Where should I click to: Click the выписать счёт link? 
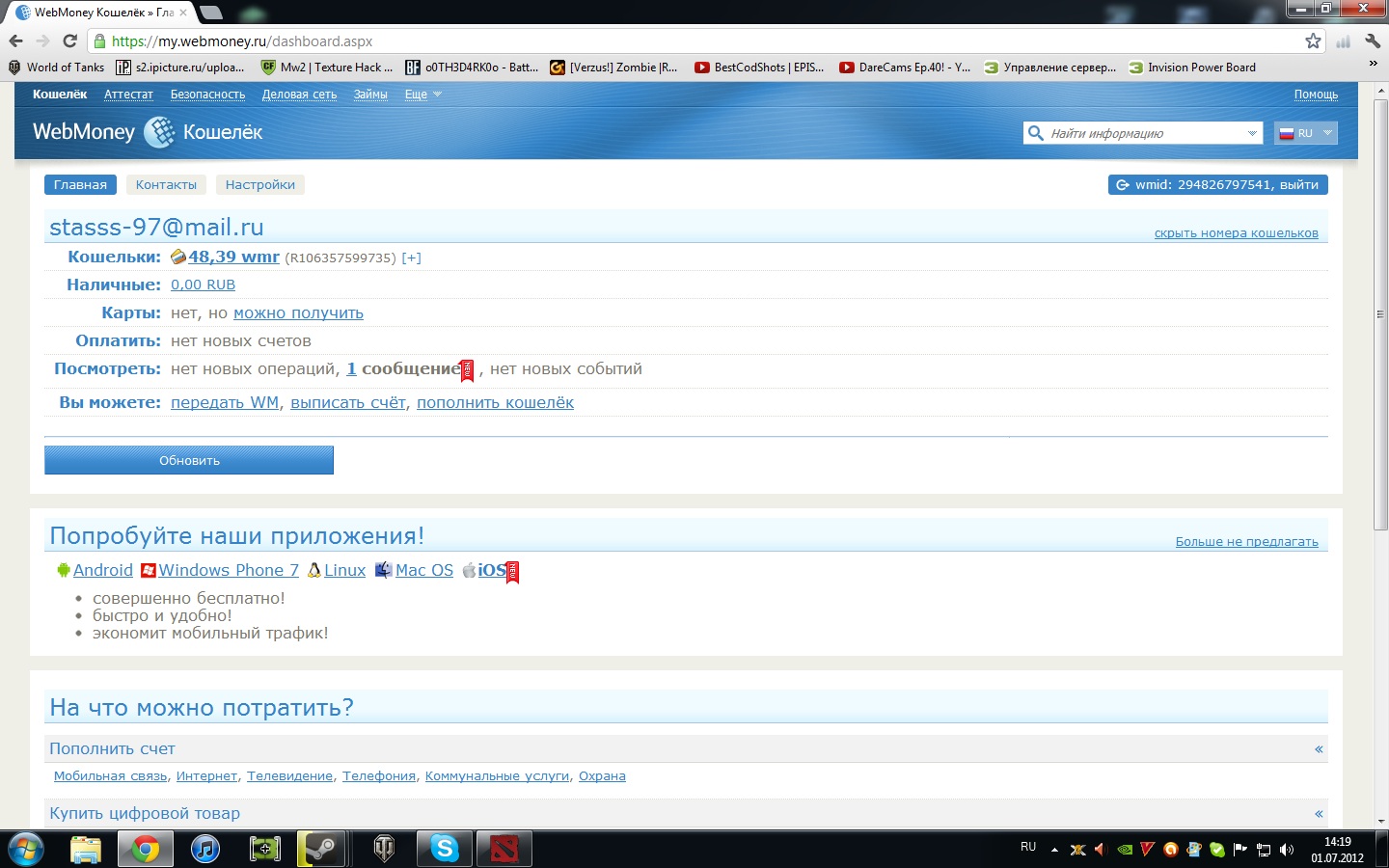point(348,403)
